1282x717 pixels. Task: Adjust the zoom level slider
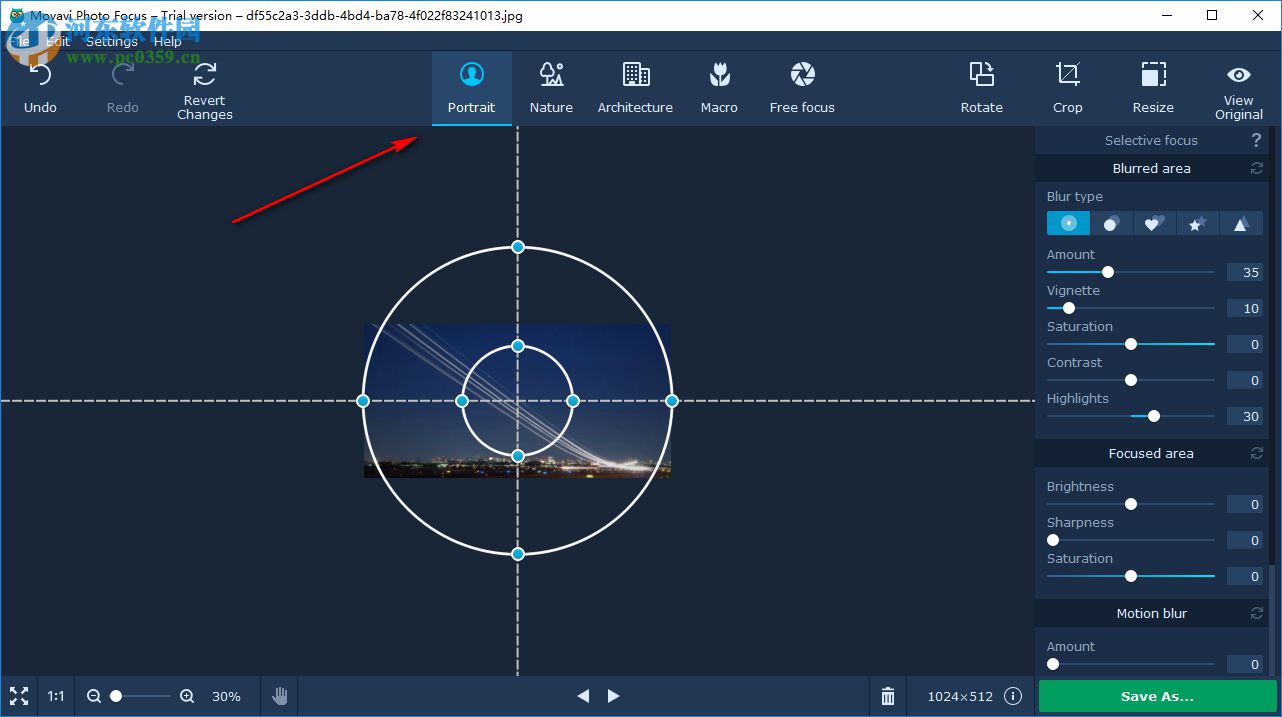(116, 696)
